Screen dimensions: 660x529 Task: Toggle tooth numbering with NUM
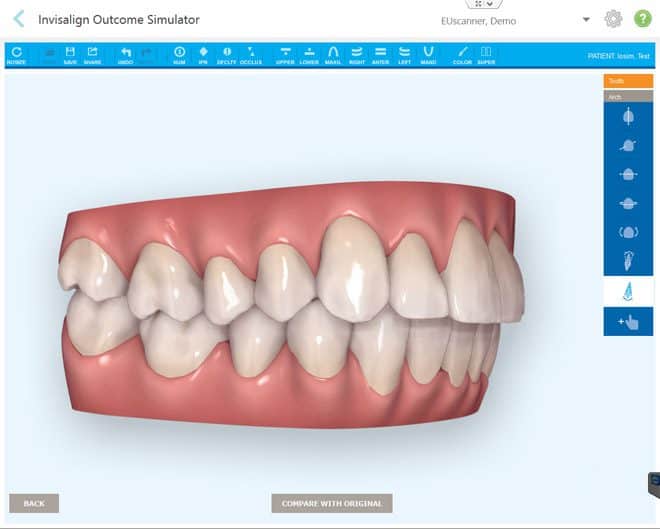179,55
